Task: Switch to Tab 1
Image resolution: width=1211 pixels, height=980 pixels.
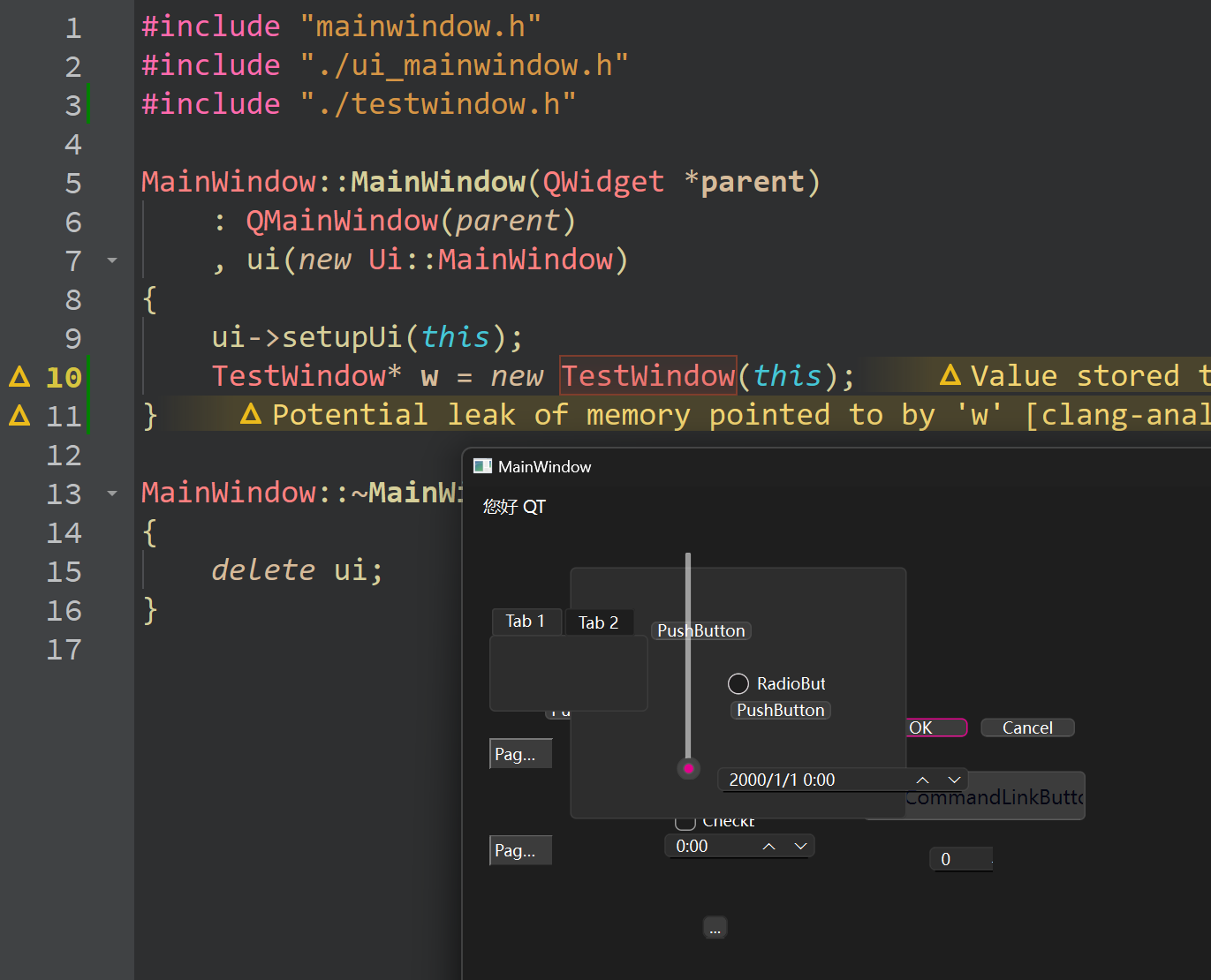Action: tap(526, 621)
